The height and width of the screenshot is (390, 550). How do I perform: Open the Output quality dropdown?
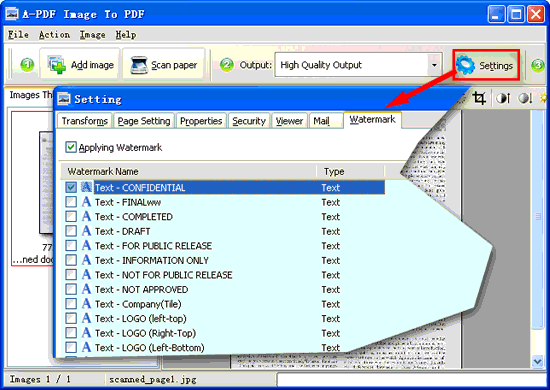[x=358, y=65]
